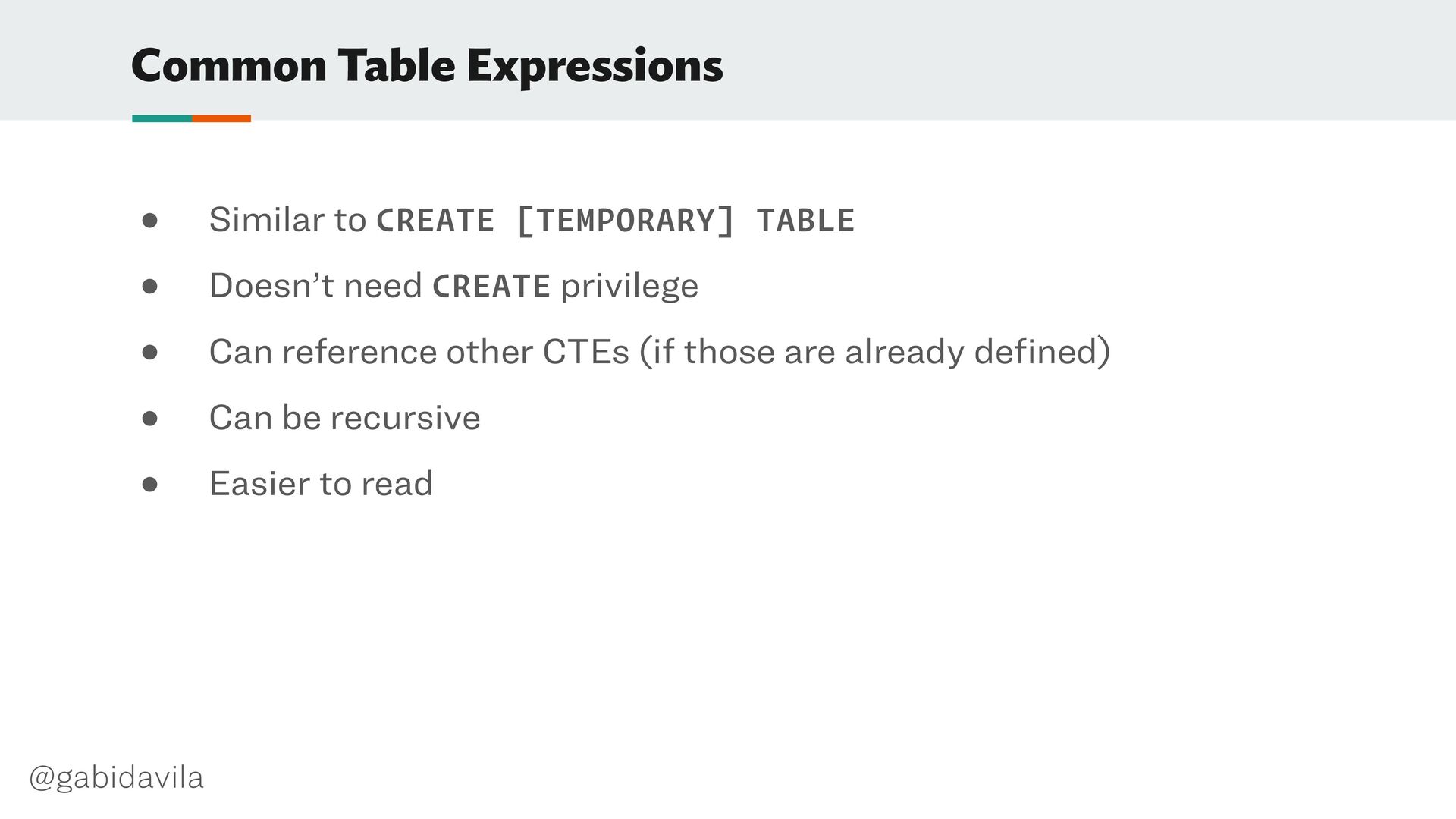The height and width of the screenshot is (819, 1456).
Task: Click the 'Easier to read' line
Action: point(321,484)
